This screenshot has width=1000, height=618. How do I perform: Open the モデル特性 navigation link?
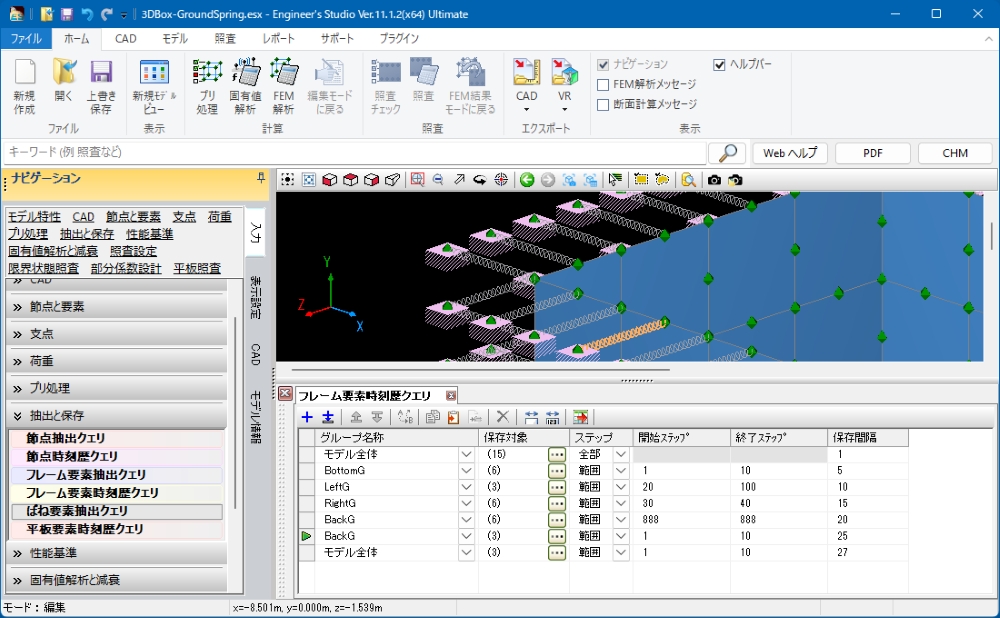point(34,217)
